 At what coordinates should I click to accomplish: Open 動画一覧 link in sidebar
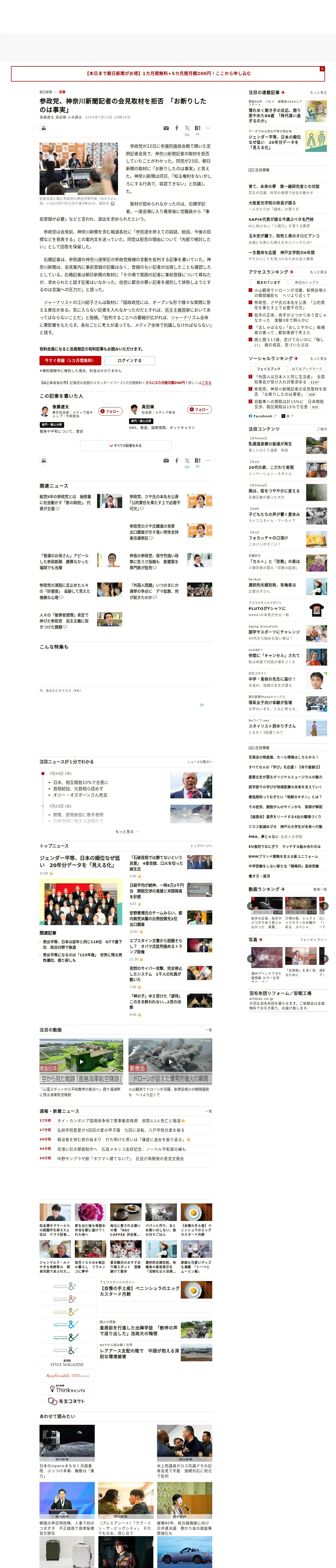tap(320, 889)
